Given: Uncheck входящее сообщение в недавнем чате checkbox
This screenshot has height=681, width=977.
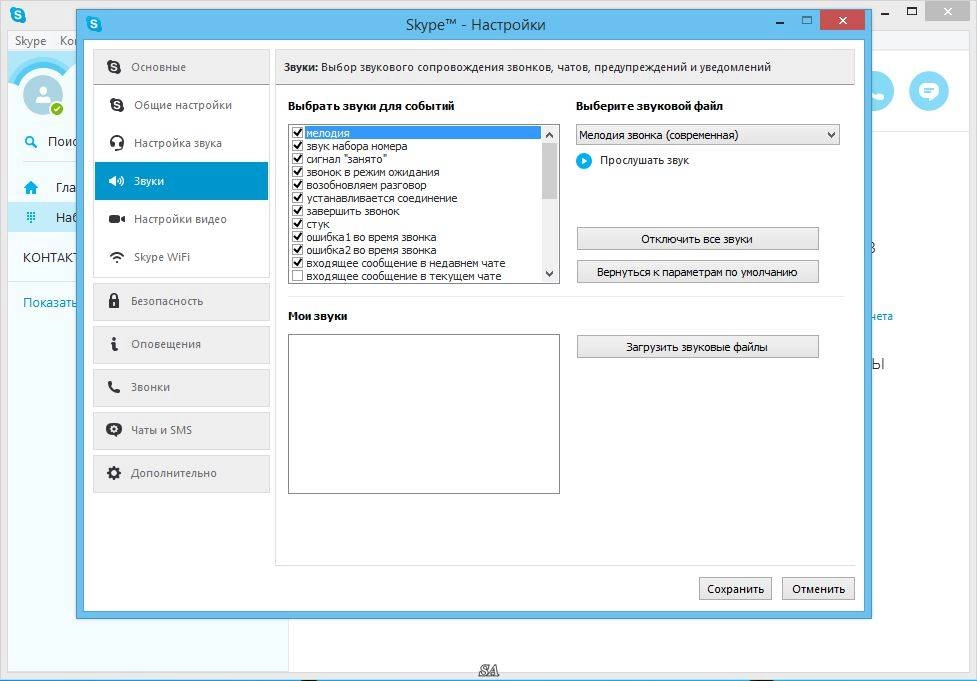Looking at the screenshot, I should point(298,263).
